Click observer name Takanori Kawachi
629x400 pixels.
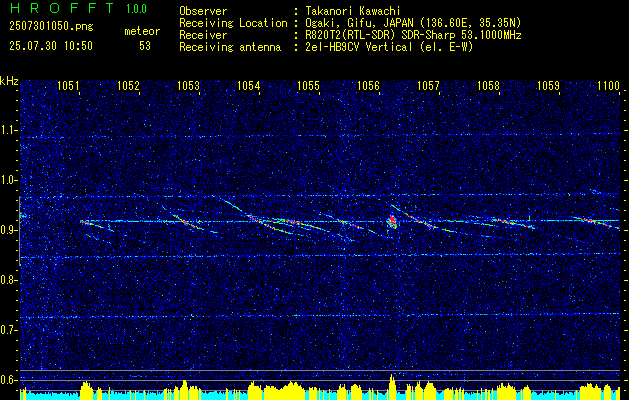pyautogui.click(x=351, y=11)
